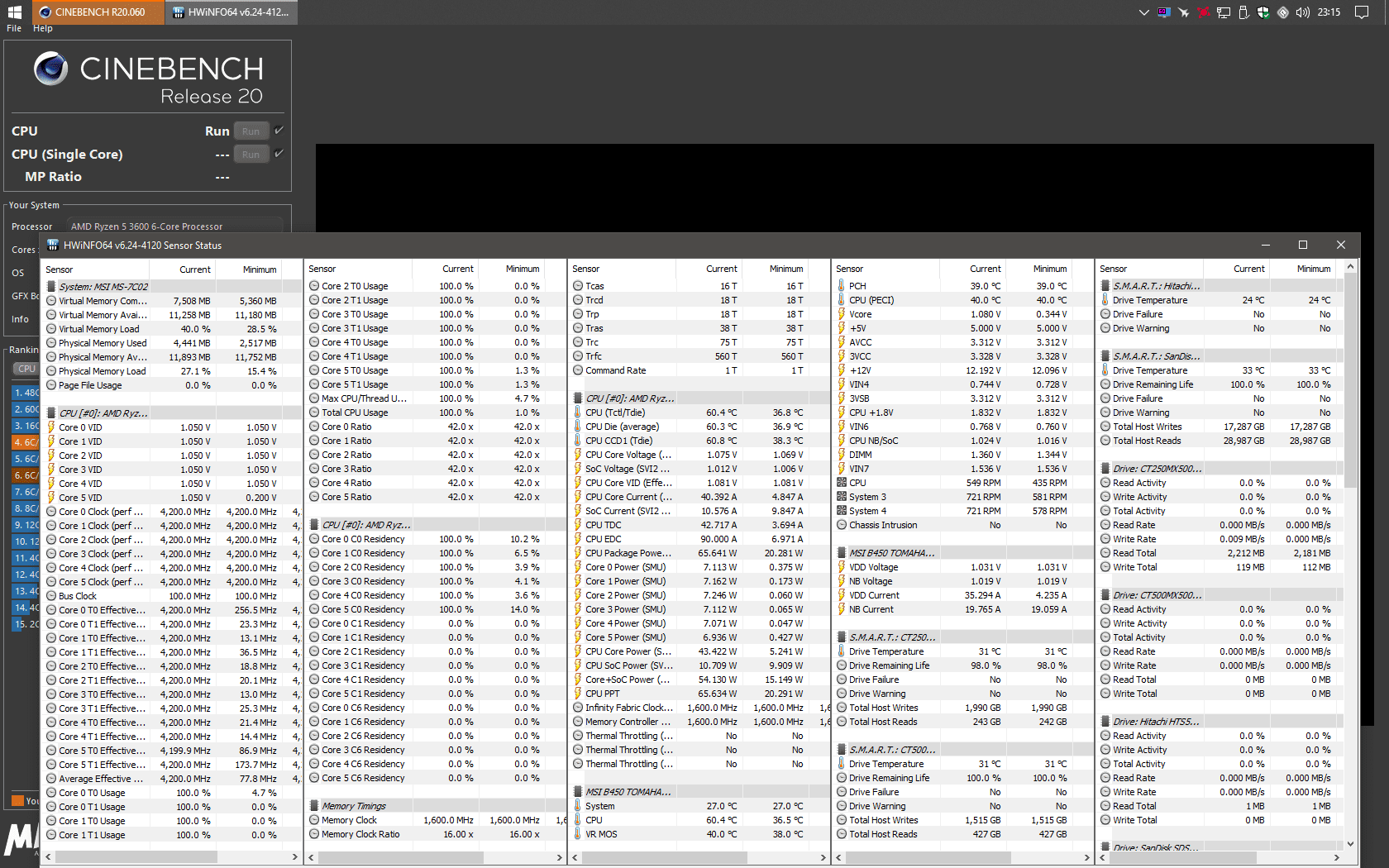
Task: Click the HWiNFO vertical scrollbar thumb
Action: (1350, 380)
